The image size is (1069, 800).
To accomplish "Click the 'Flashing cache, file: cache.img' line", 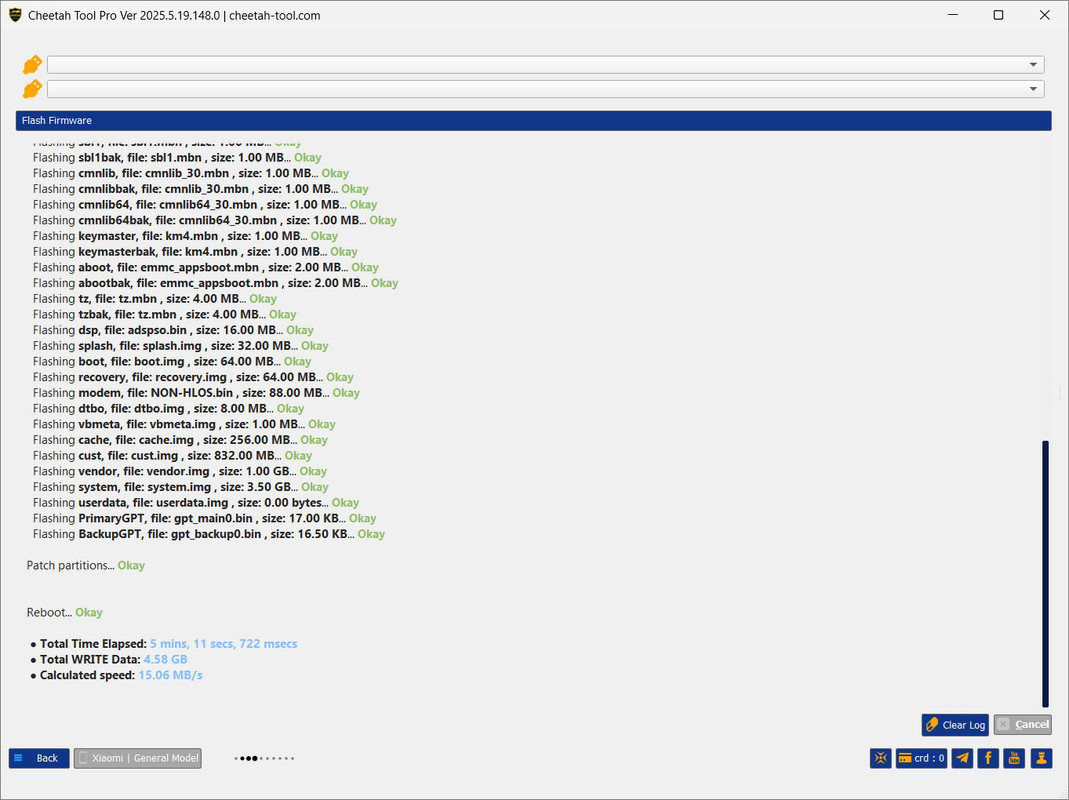I will click(x=180, y=440).
